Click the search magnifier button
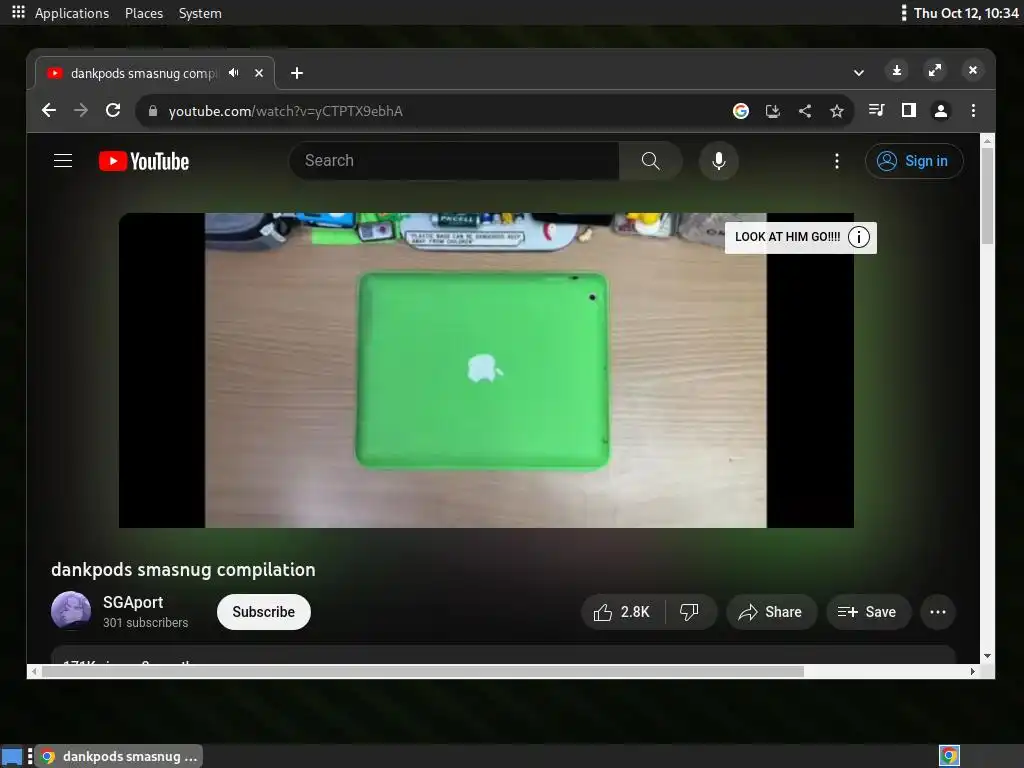 tap(650, 161)
